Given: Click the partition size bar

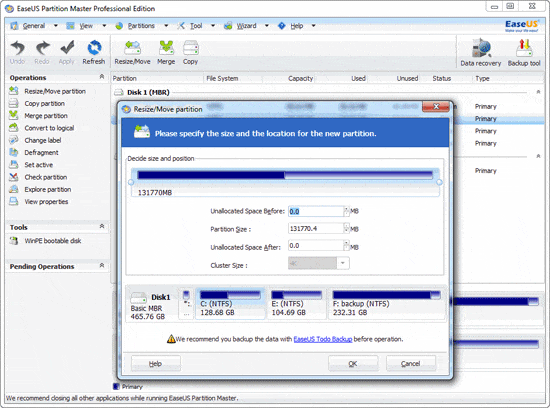Looking at the screenshot, I should tap(285, 175).
